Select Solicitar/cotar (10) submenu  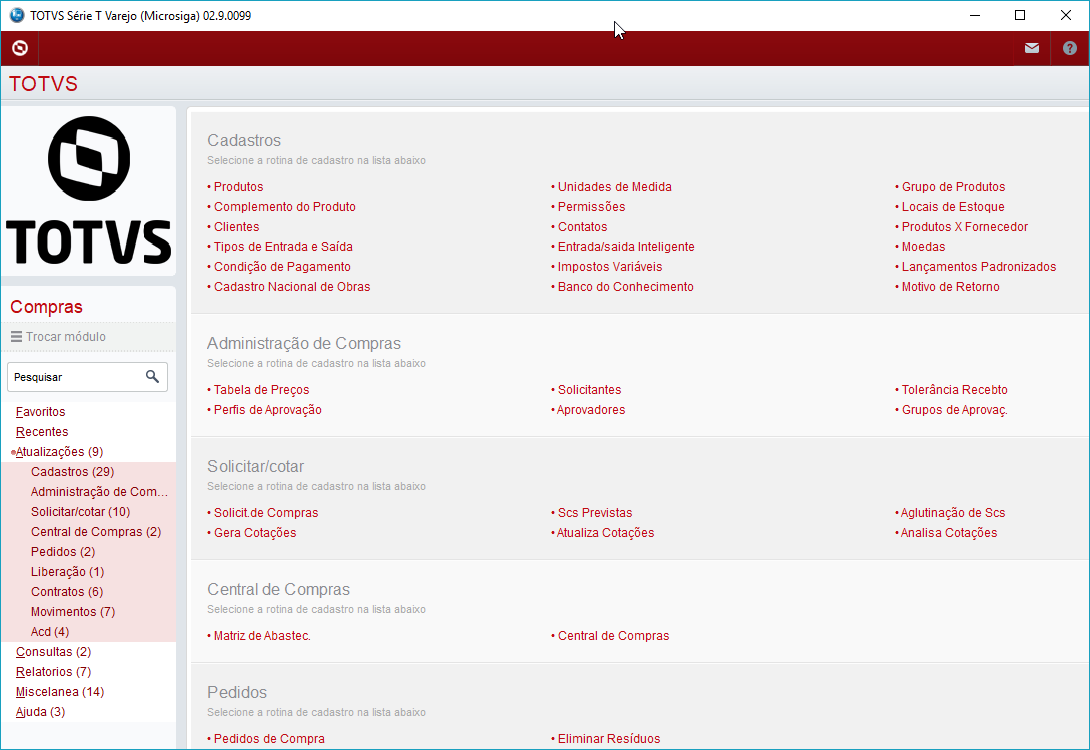coord(81,512)
